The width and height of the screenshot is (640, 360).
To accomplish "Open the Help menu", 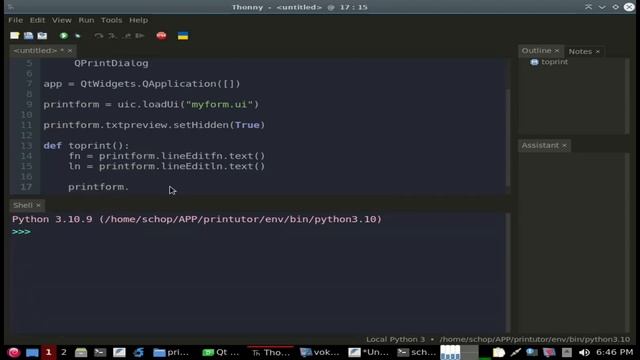I will (x=138, y=20).
